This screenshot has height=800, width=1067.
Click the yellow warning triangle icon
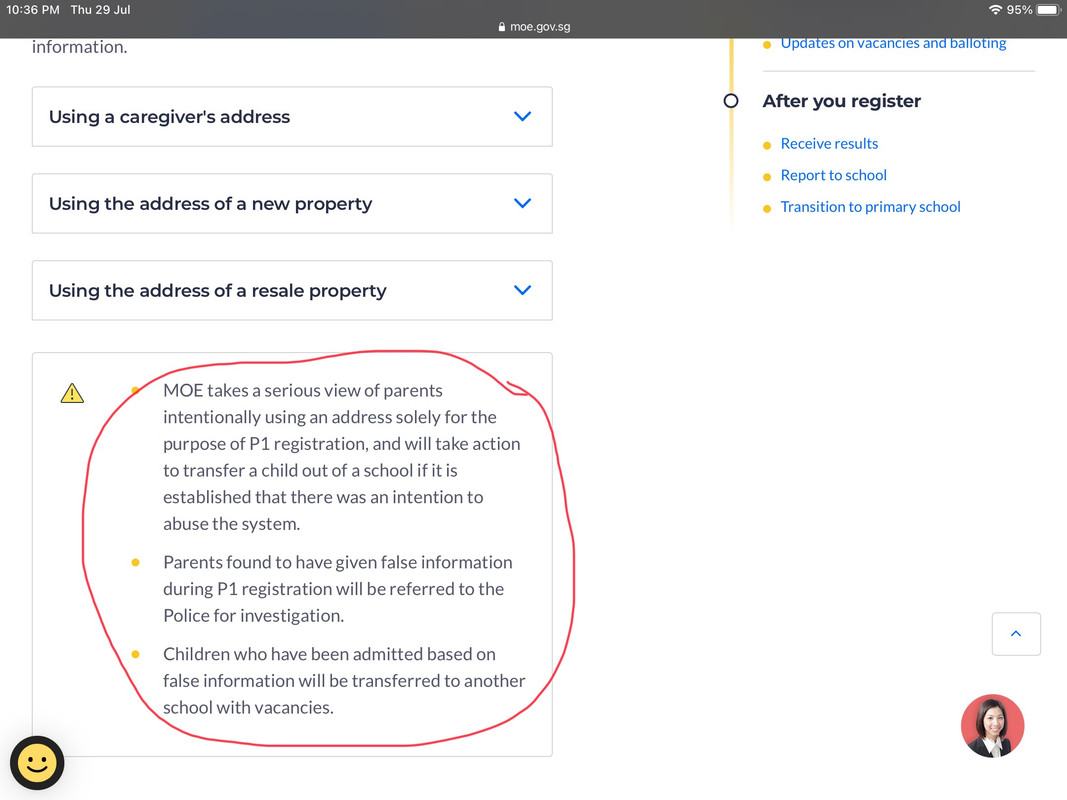tap(72, 393)
